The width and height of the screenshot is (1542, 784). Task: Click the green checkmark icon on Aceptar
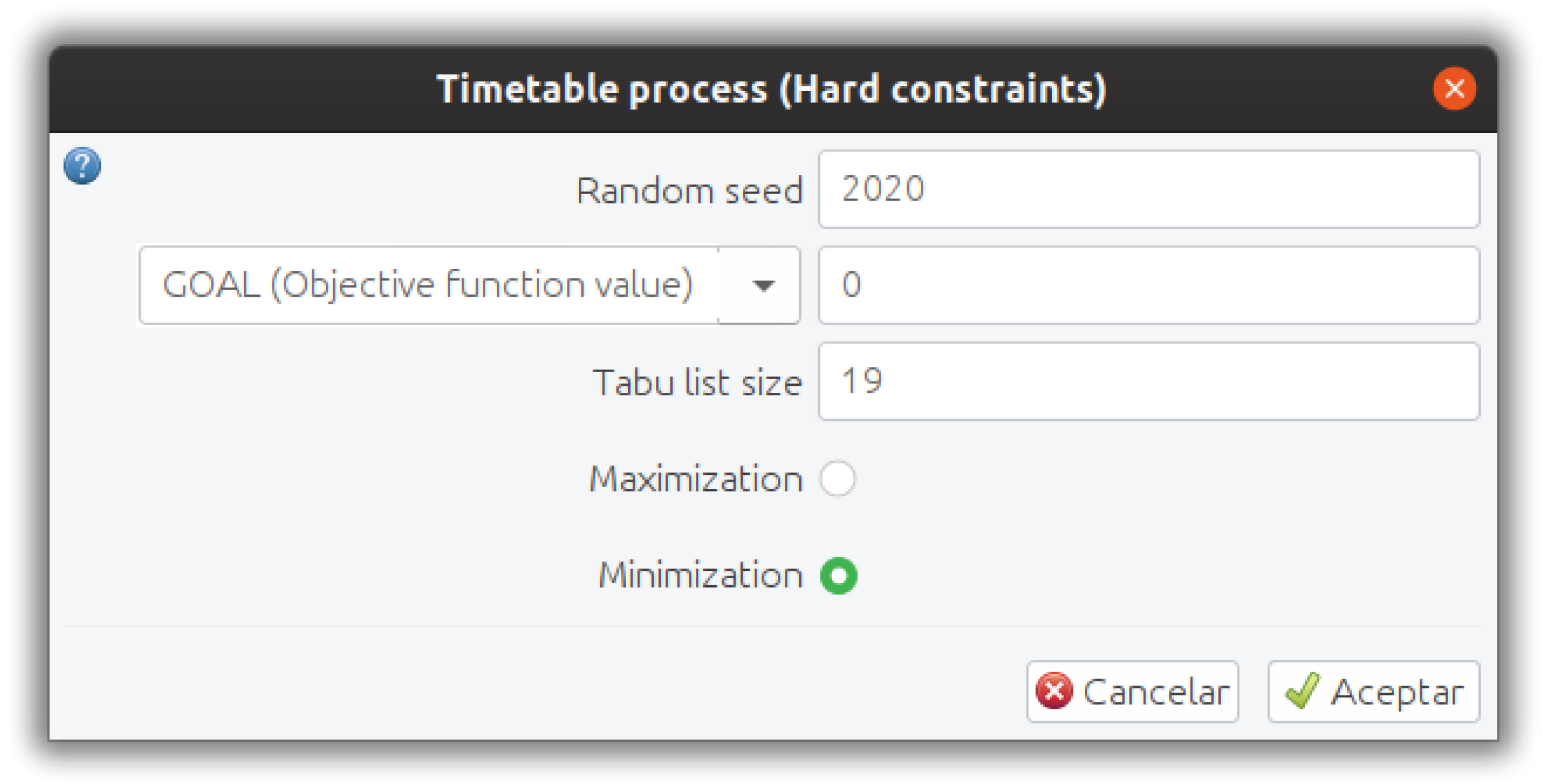pyautogui.click(x=1303, y=691)
